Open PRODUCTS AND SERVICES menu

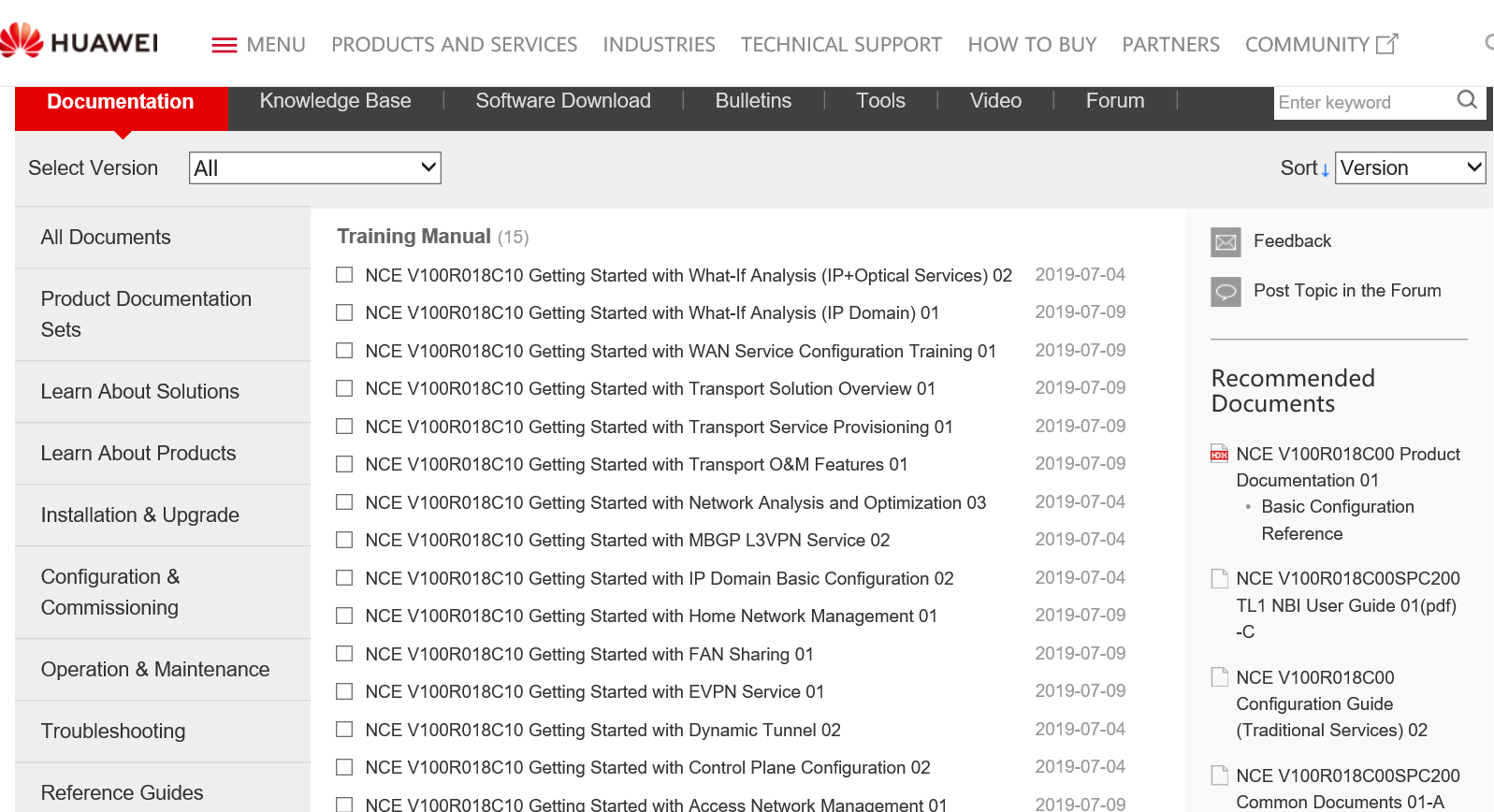tap(454, 45)
